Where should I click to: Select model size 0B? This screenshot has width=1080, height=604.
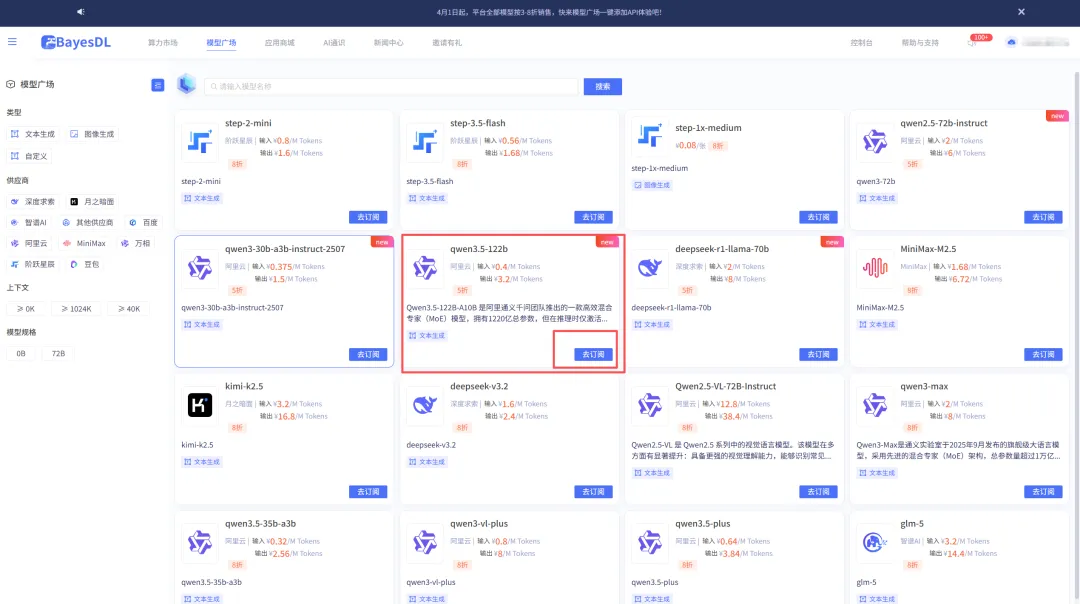21,353
